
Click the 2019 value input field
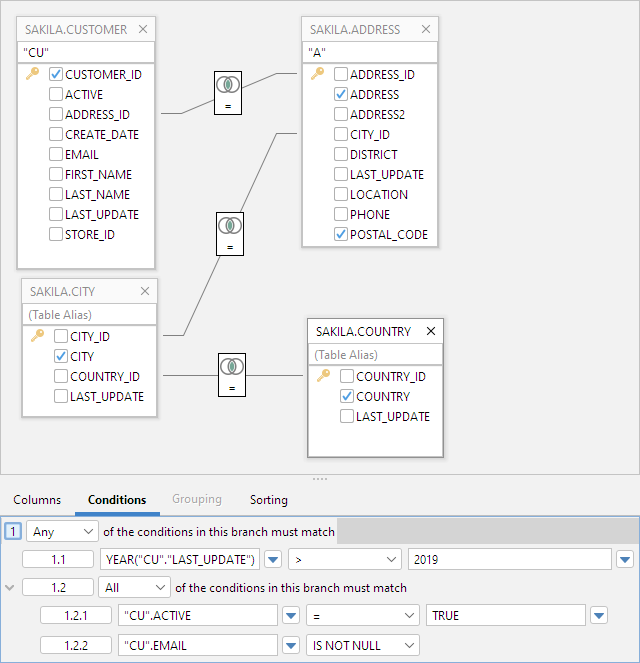(x=509, y=558)
